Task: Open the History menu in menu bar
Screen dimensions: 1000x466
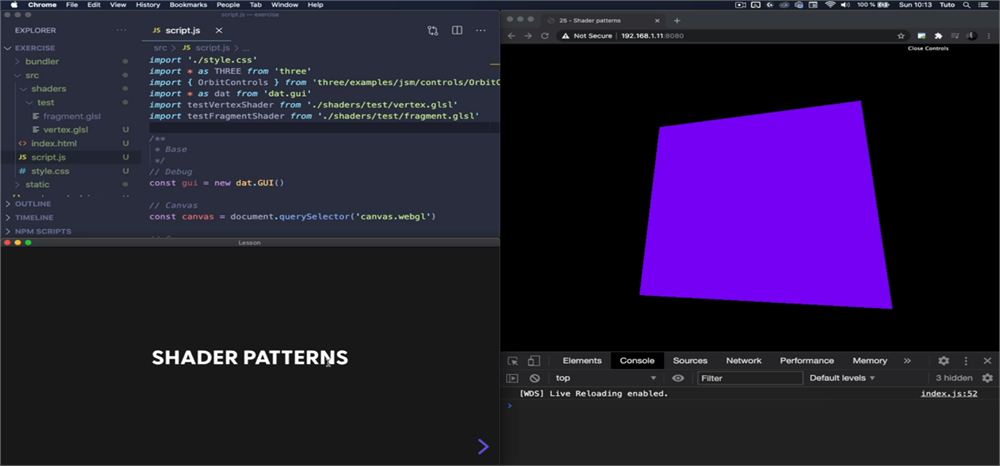Action: pyautogui.click(x=148, y=4)
